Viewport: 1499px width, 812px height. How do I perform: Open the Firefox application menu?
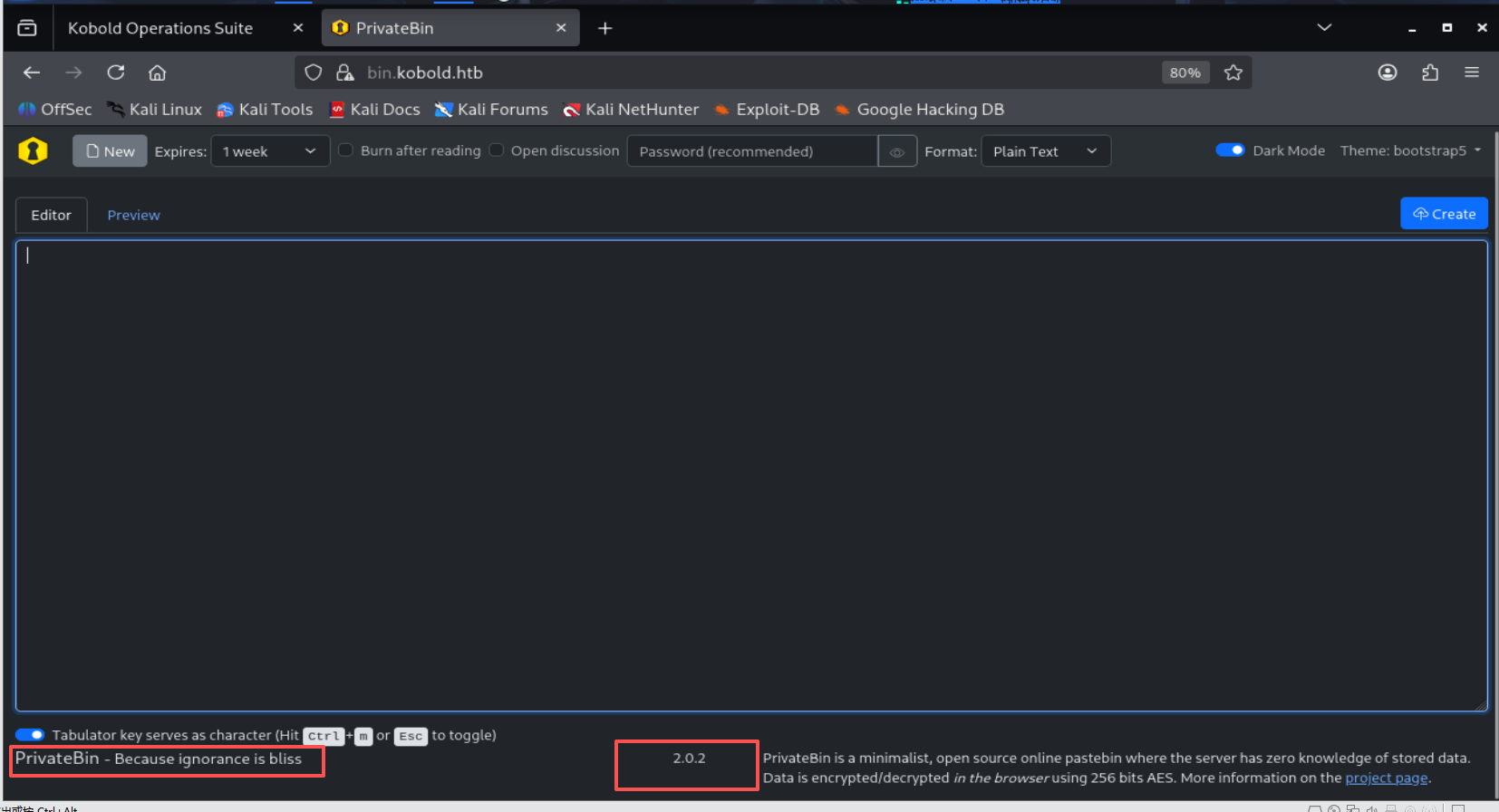(1472, 72)
